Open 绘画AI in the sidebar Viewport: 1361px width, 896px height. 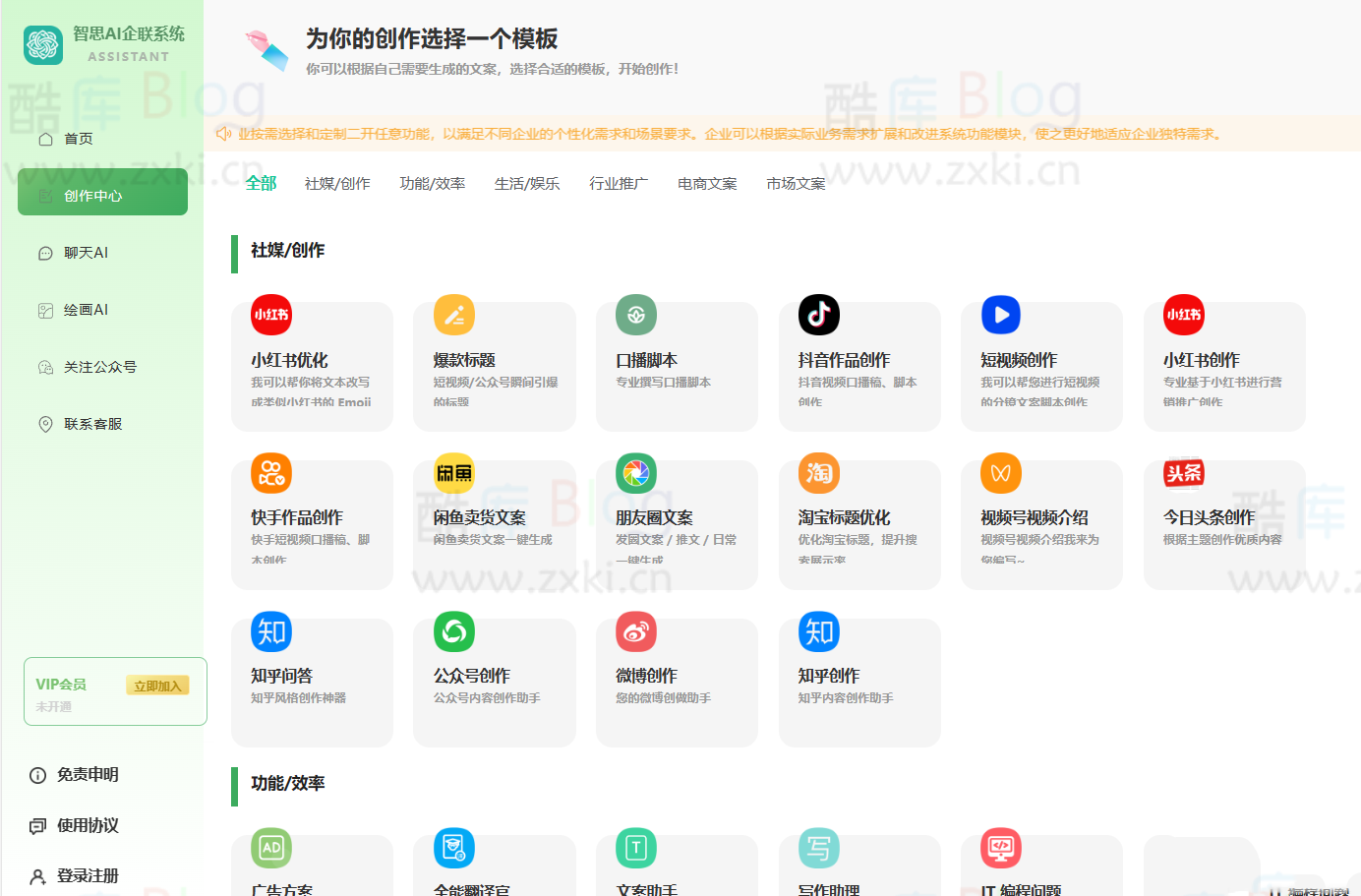(102, 310)
